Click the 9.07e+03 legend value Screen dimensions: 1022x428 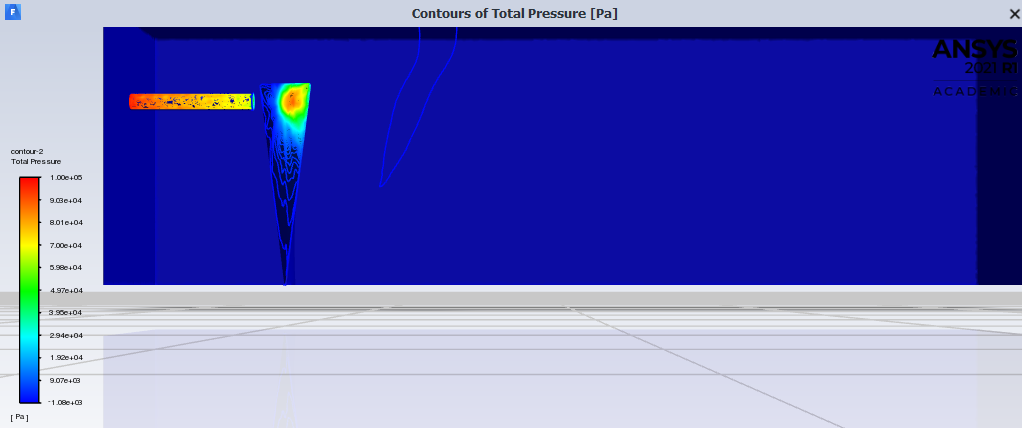pos(66,380)
